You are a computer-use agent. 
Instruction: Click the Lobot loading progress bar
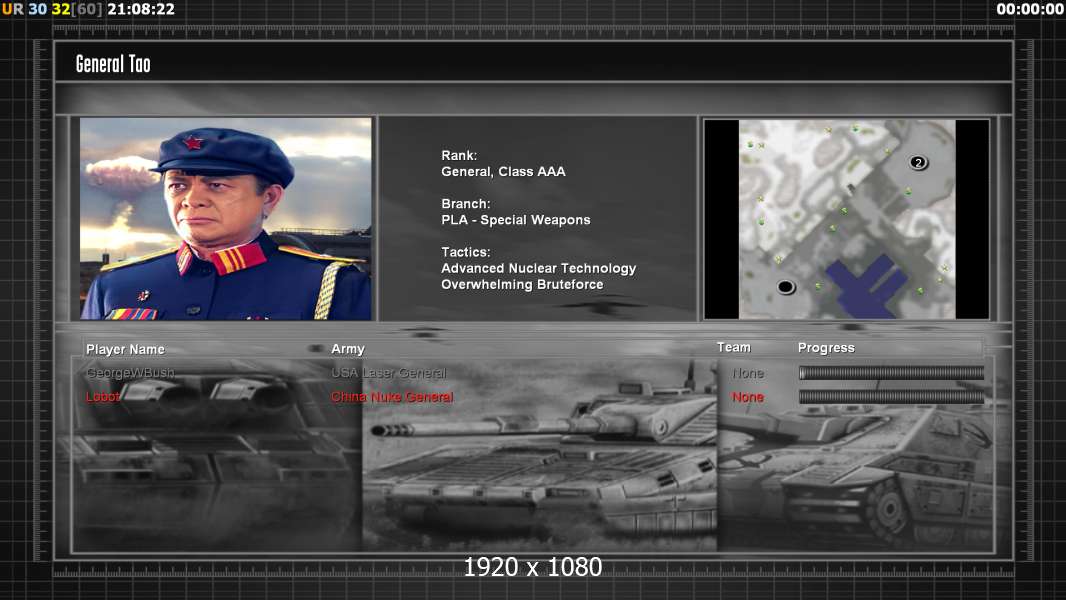(x=891, y=397)
